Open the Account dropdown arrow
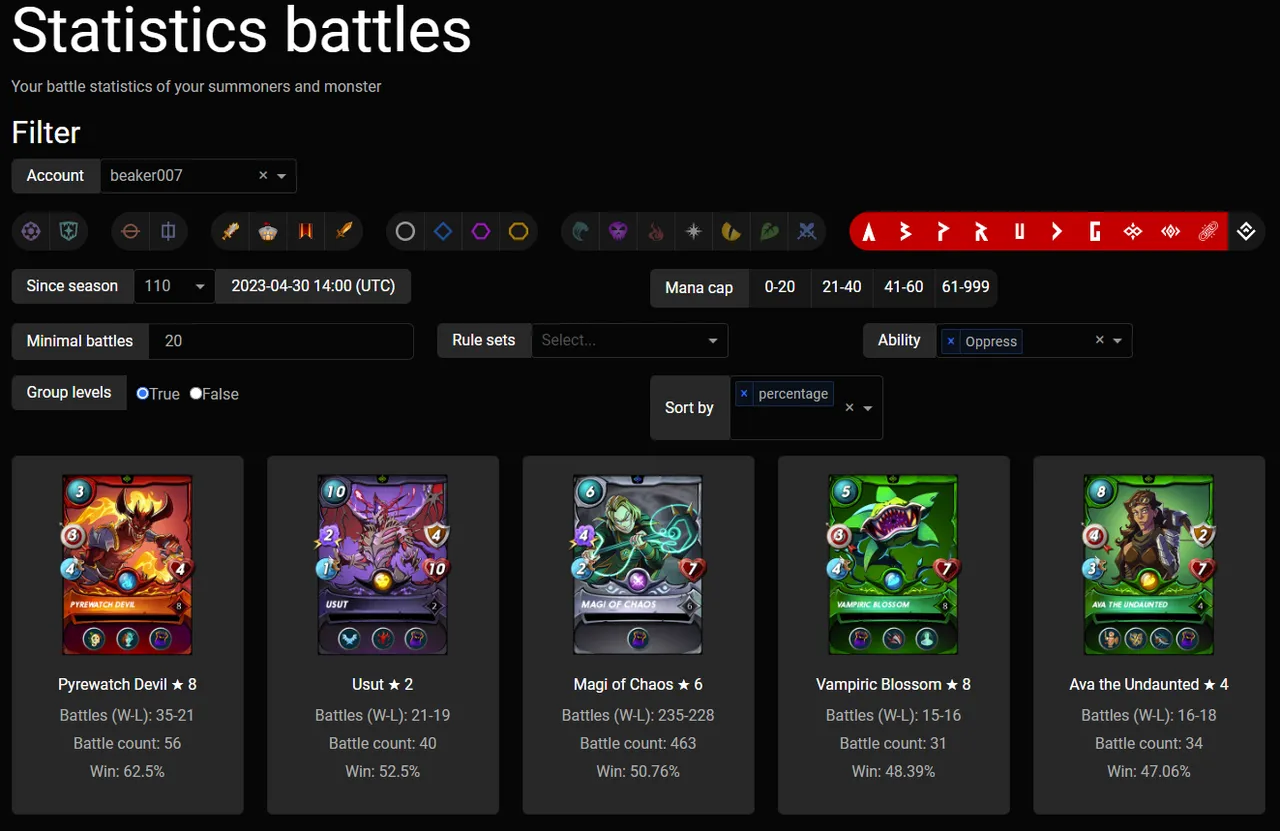Viewport: 1280px width, 831px height. (282, 176)
